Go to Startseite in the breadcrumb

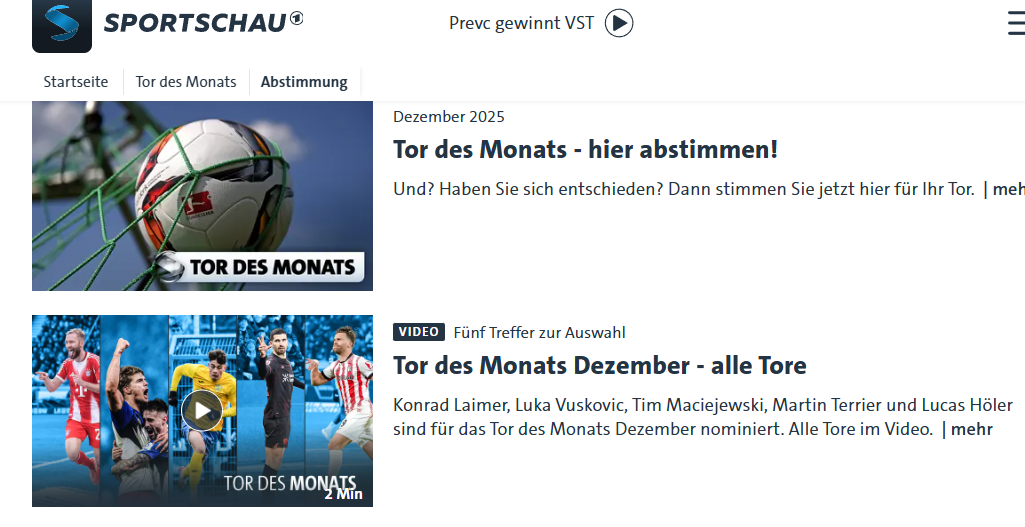click(76, 82)
